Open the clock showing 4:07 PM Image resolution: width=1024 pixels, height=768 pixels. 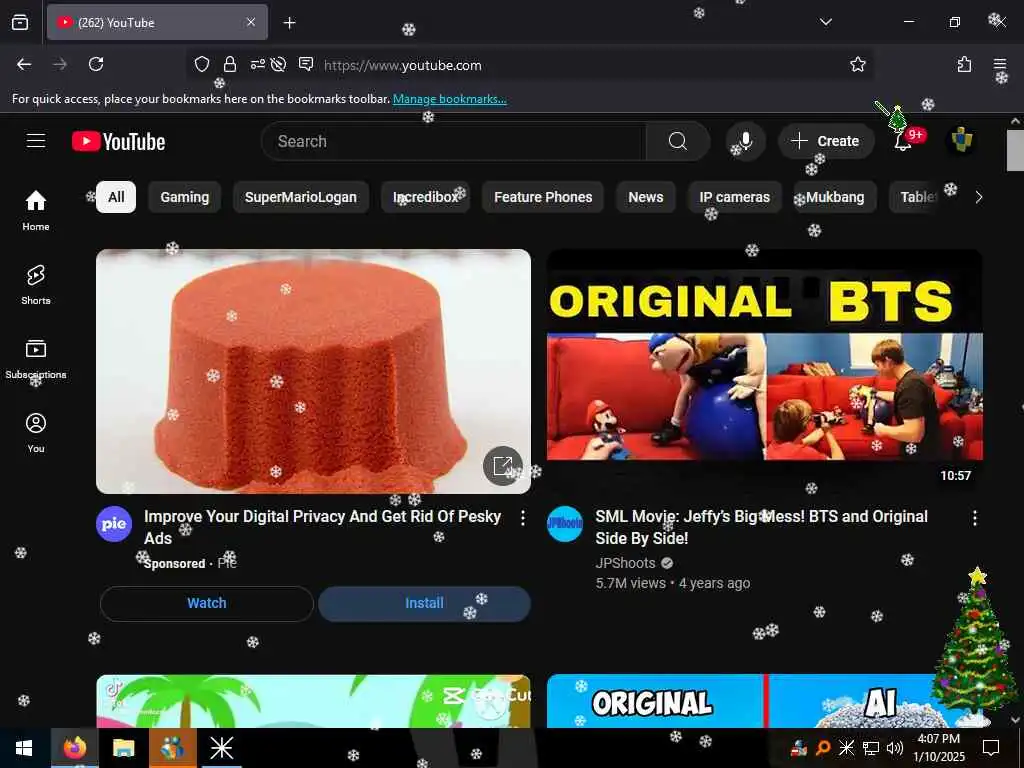point(938,748)
